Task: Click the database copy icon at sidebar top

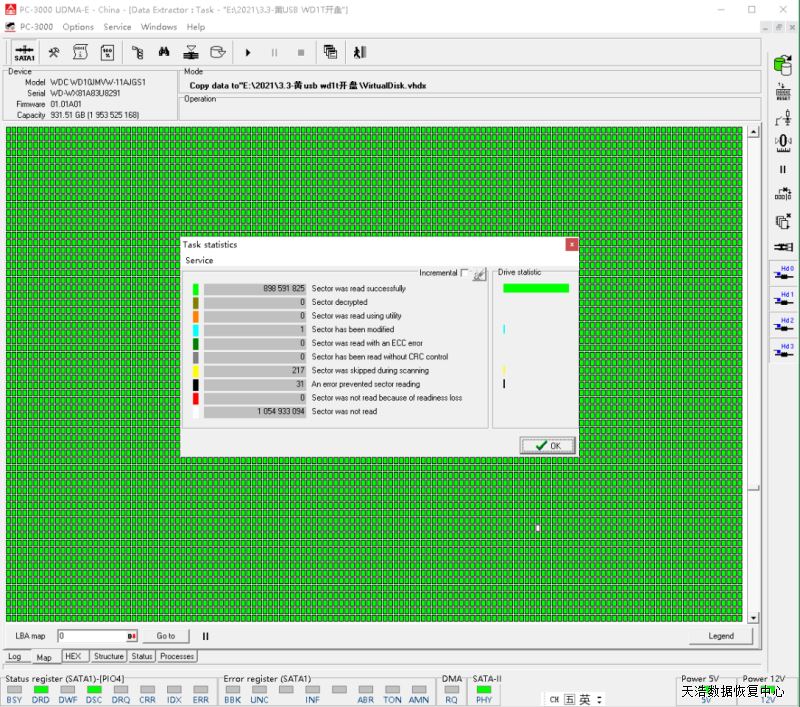Action: click(x=783, y=64)
